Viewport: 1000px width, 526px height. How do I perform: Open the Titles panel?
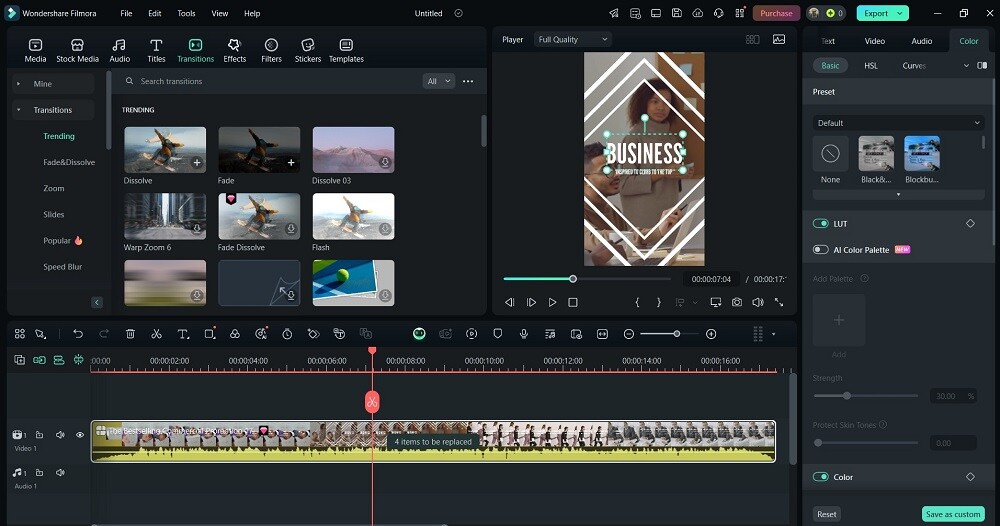point(156,50)
